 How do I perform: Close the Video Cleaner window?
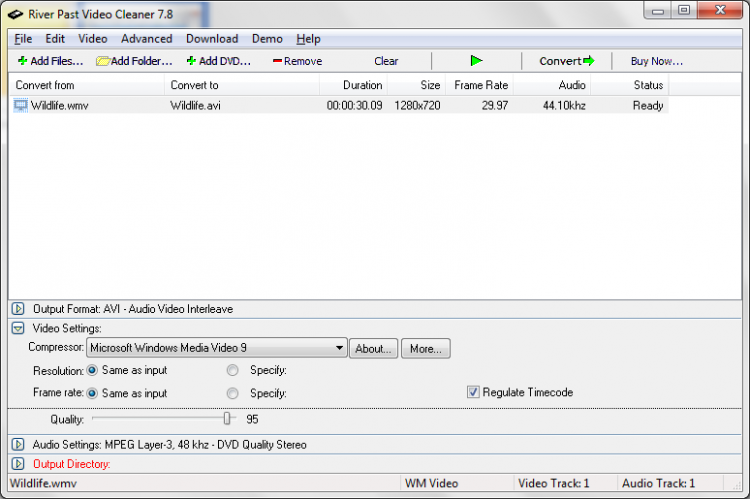coord(720,11)
